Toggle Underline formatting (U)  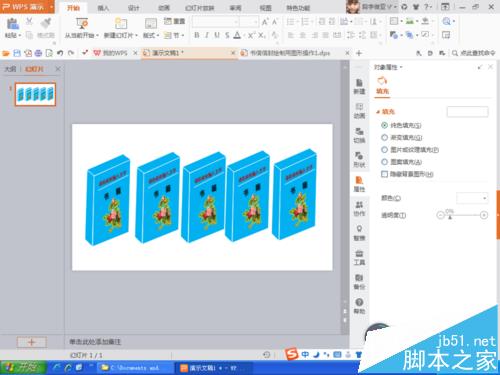point(217,35)
